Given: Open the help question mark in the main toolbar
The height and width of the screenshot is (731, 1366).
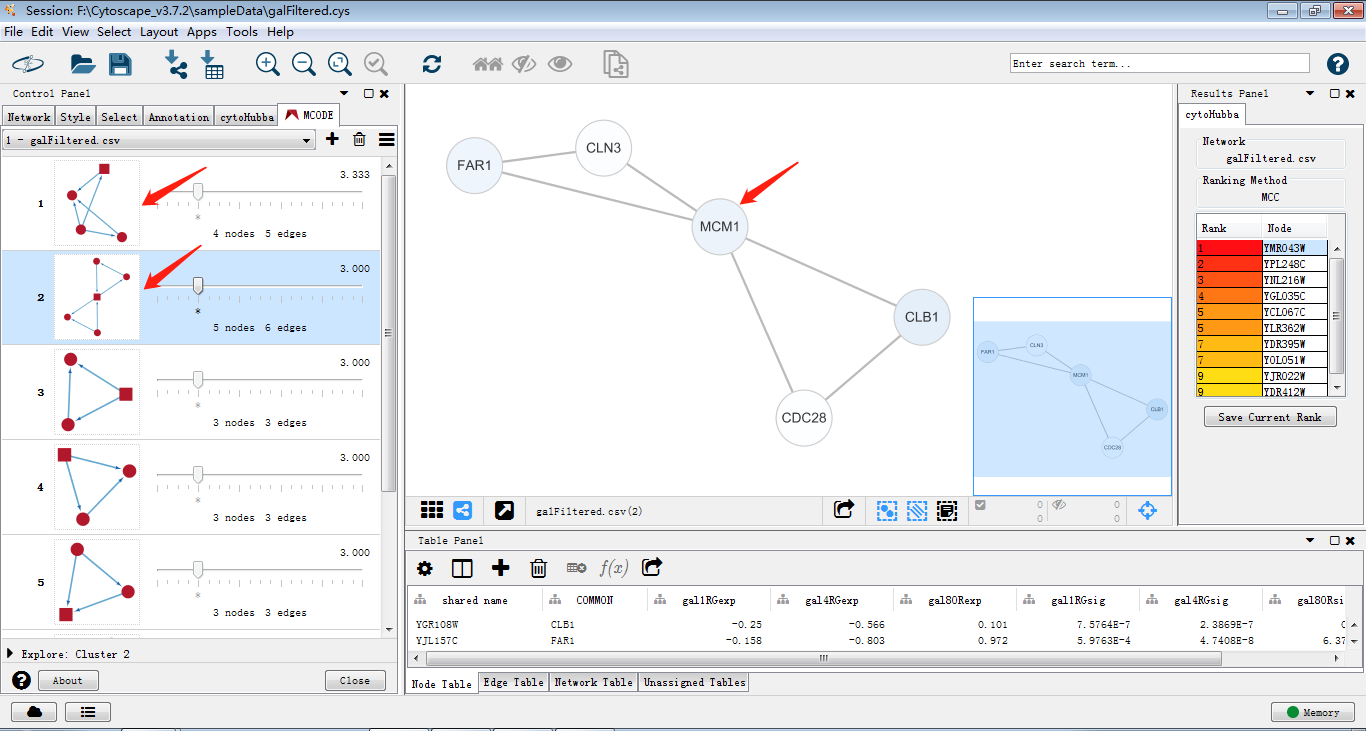Looking at the screenshot, I should point(1338,64).
